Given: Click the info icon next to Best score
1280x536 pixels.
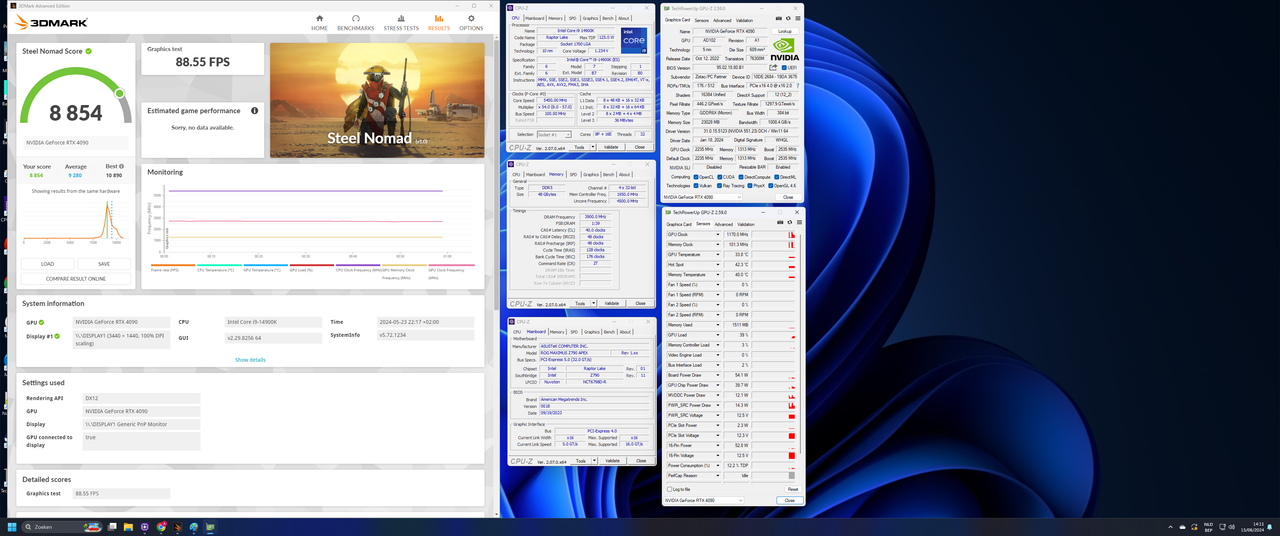Looking at the screenshot, I should 121,167.
